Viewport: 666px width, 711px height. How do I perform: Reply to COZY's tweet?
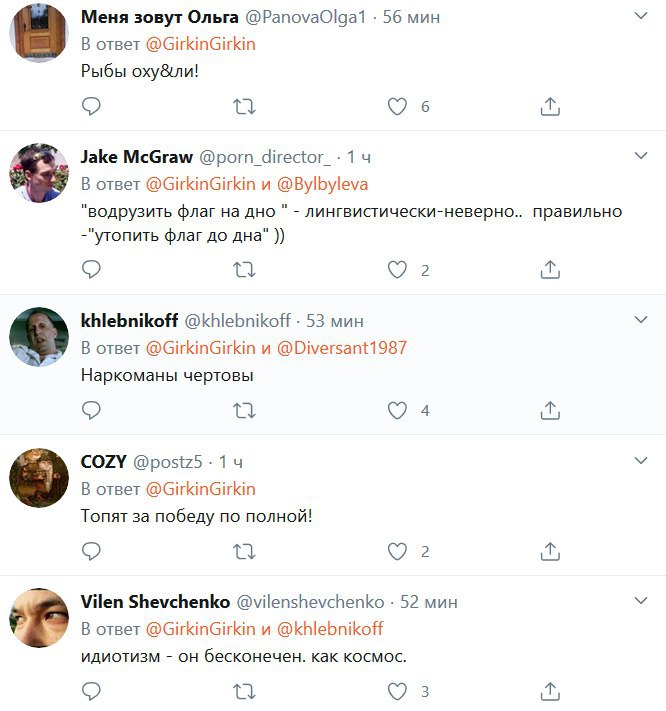tap(91, 551)
